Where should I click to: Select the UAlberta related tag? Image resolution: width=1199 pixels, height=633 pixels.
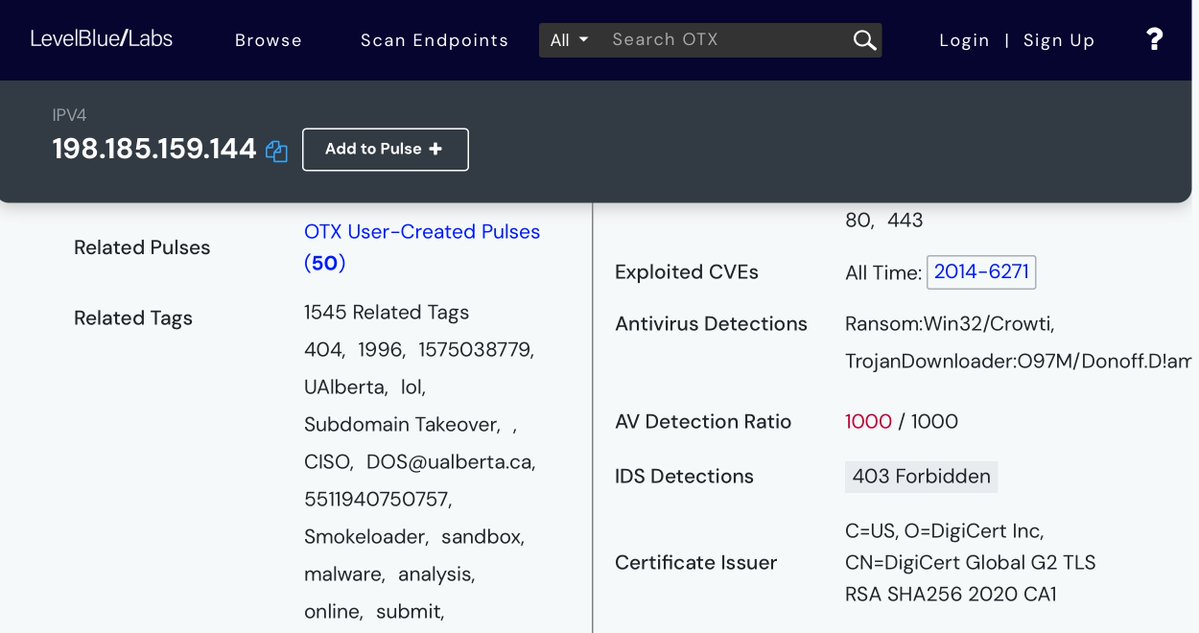tap(345, 387)
